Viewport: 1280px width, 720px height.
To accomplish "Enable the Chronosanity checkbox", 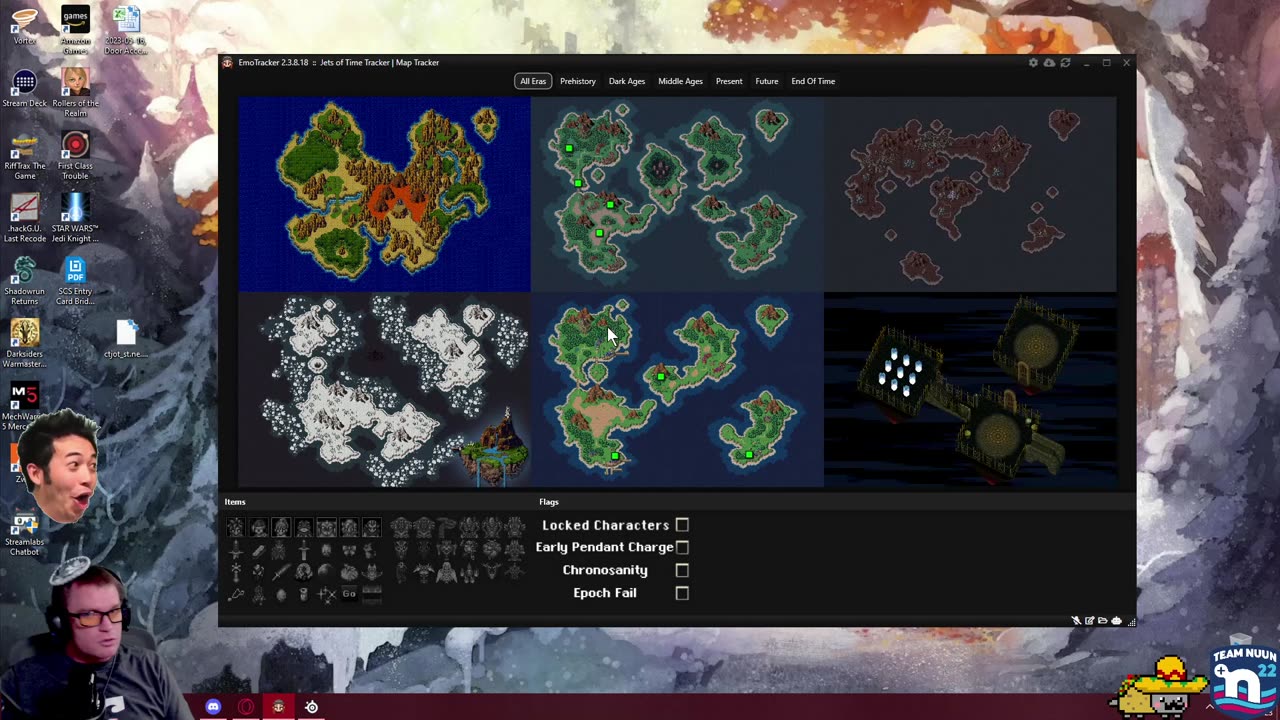I will [682, 570].
